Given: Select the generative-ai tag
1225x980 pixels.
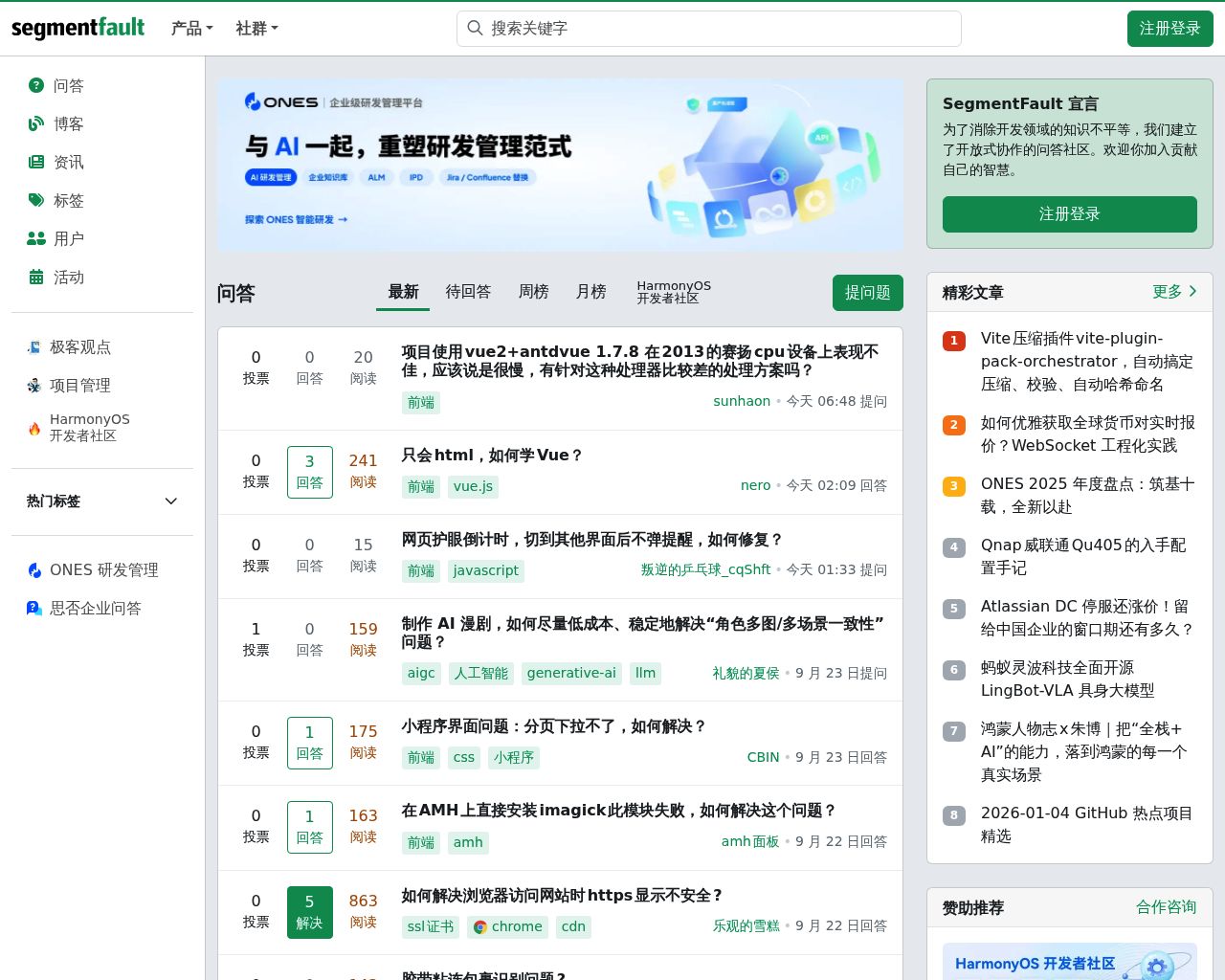Looking at the screenshot, I should (571, 674).
